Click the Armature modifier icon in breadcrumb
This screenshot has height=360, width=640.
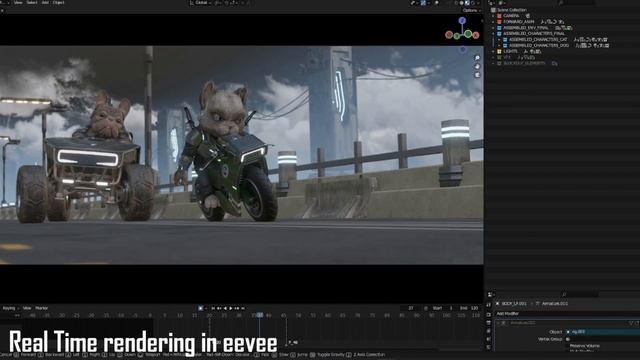tap(538, 304)
